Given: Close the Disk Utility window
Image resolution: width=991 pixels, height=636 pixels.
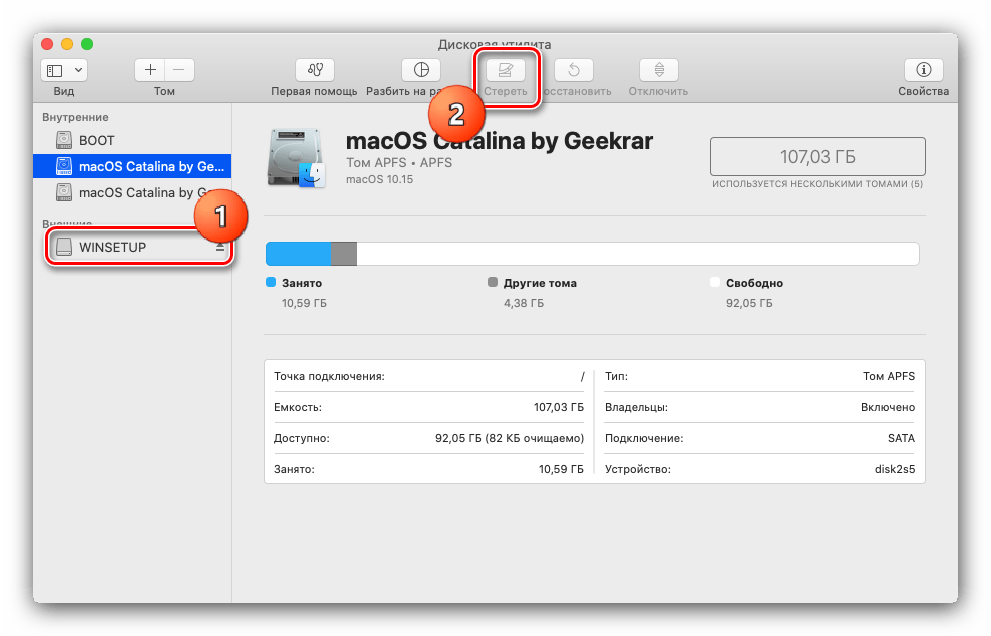Looking at the screenshot, I should tap(47, 44).
